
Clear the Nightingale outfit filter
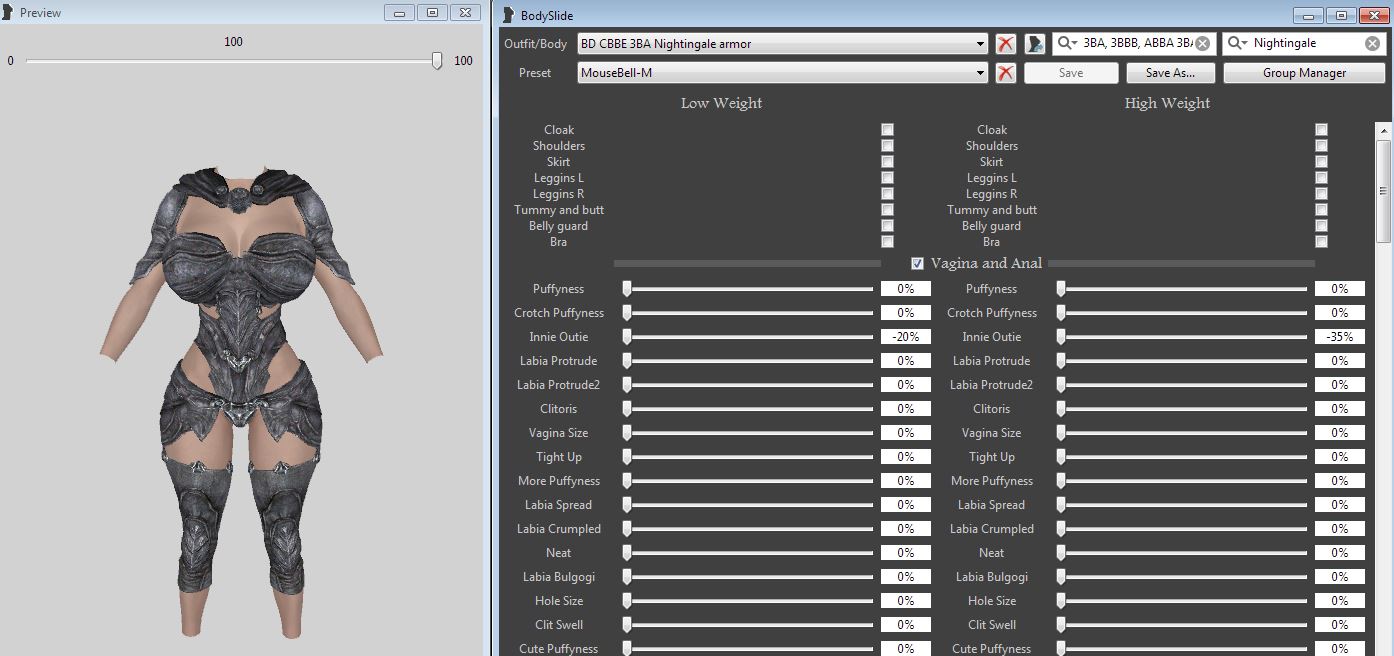pyautogui.click(x=1372, y=44)
